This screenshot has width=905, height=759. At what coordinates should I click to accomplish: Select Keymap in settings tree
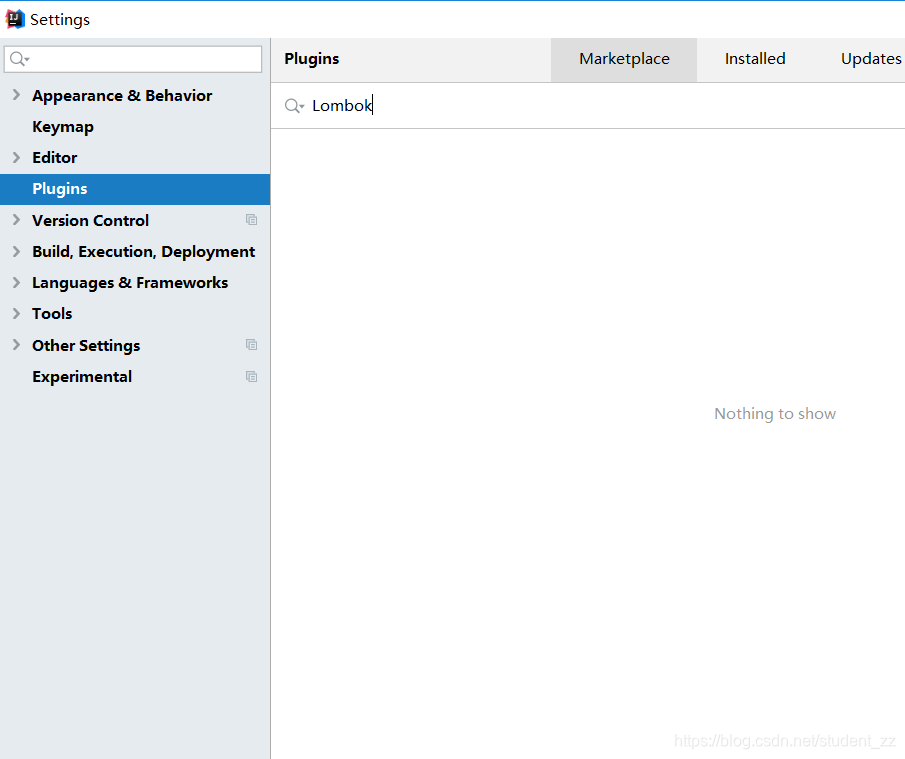(x=63, y=127)
